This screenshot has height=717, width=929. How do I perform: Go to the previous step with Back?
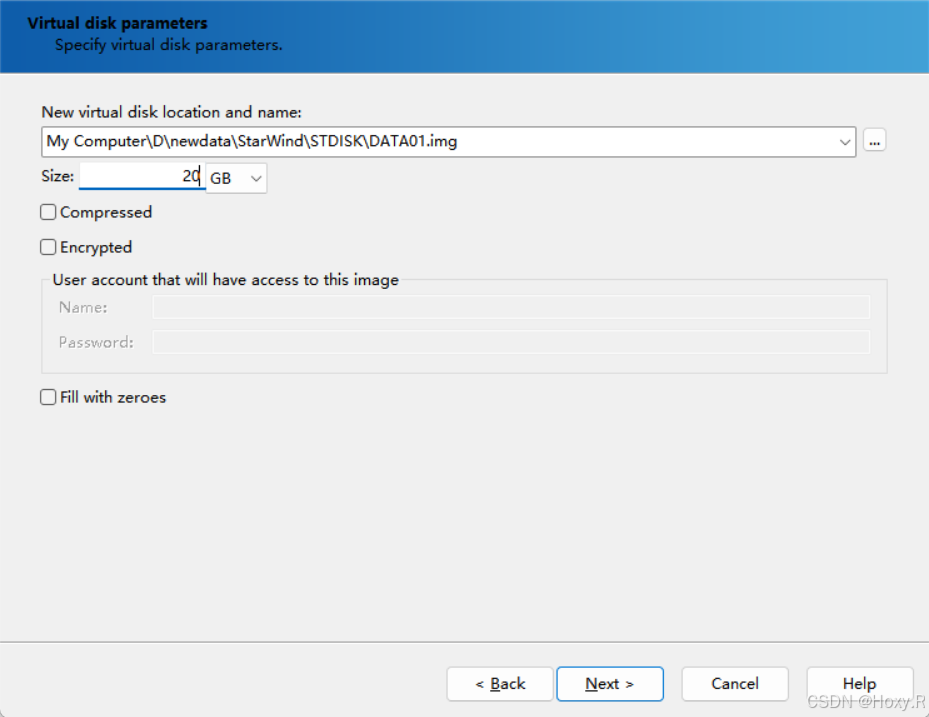[500, 684]
